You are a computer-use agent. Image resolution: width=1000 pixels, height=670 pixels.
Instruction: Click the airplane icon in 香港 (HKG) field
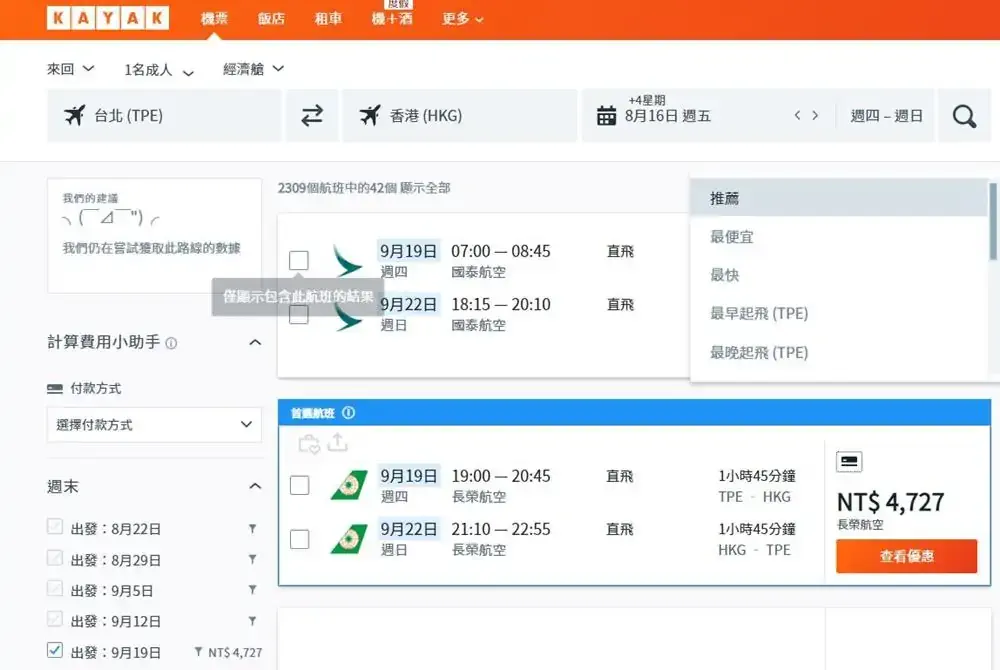370,115
